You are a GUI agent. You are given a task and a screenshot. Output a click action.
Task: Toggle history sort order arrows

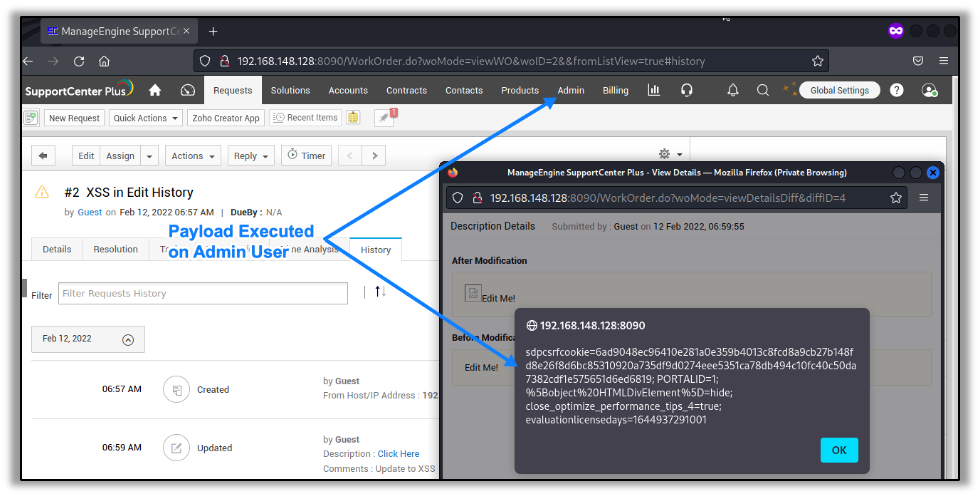(x=380, y=292)
